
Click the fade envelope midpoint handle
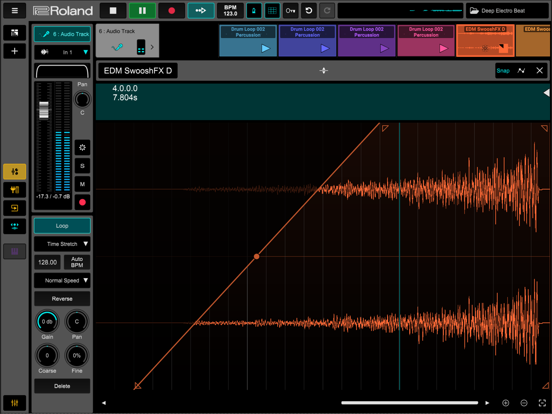(257, 256)
